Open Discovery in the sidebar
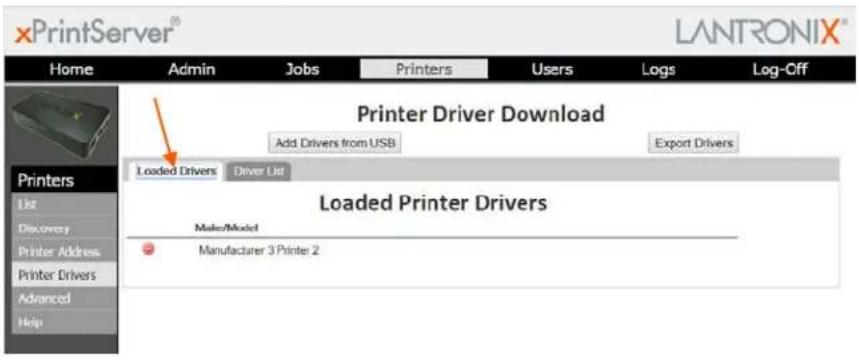 (x=64, y=228)
